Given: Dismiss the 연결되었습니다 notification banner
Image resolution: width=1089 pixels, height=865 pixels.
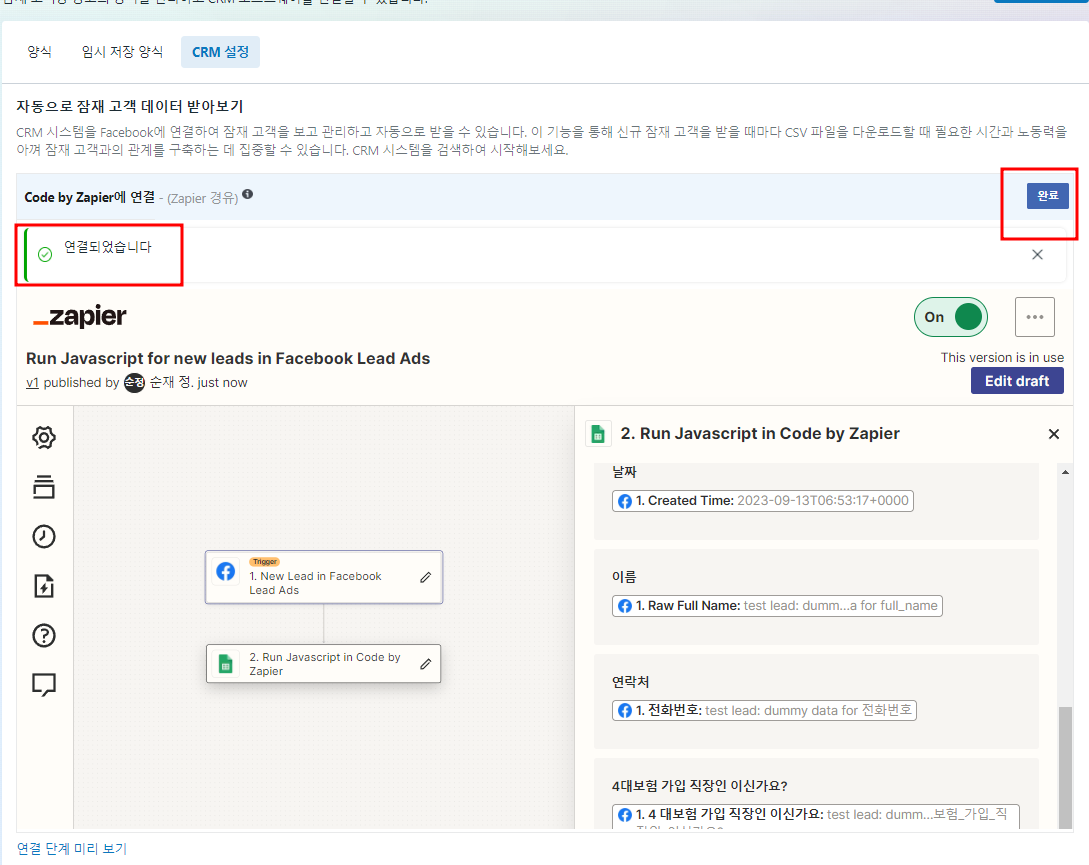Looking at the screenshot, I should point(1037,255).
